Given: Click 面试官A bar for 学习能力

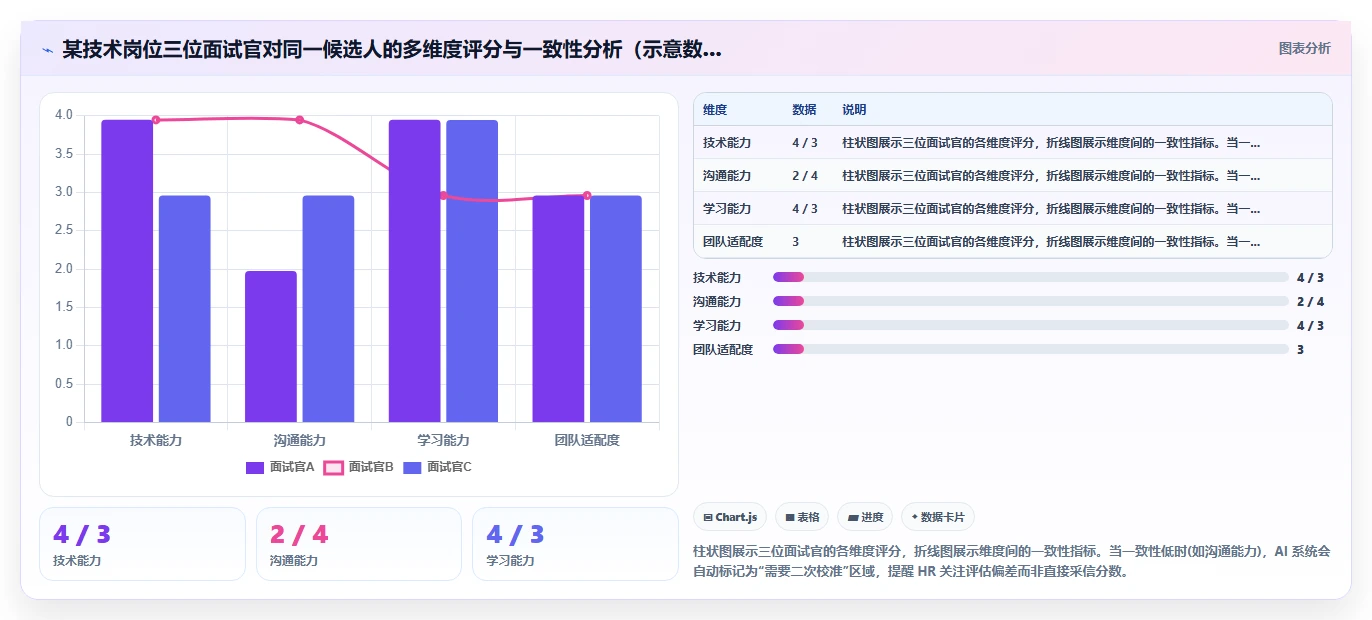Looking at the screenshot, I should click(x=414, y=271).
